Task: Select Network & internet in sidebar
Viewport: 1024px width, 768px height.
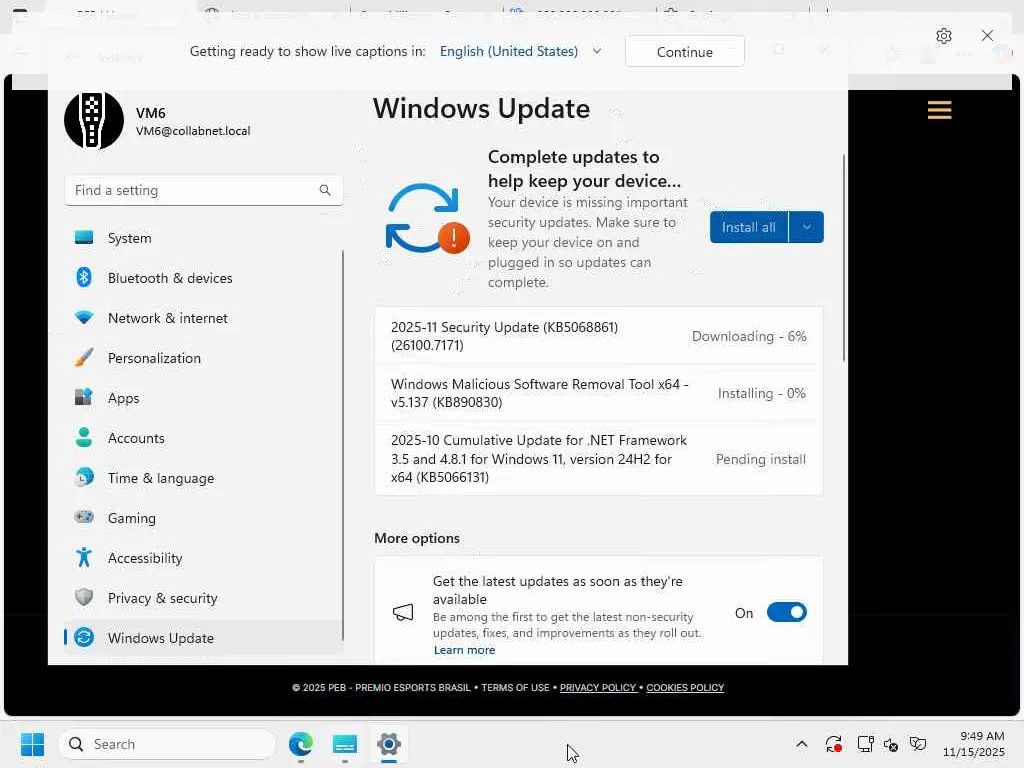Action: (x=203, y=318)
